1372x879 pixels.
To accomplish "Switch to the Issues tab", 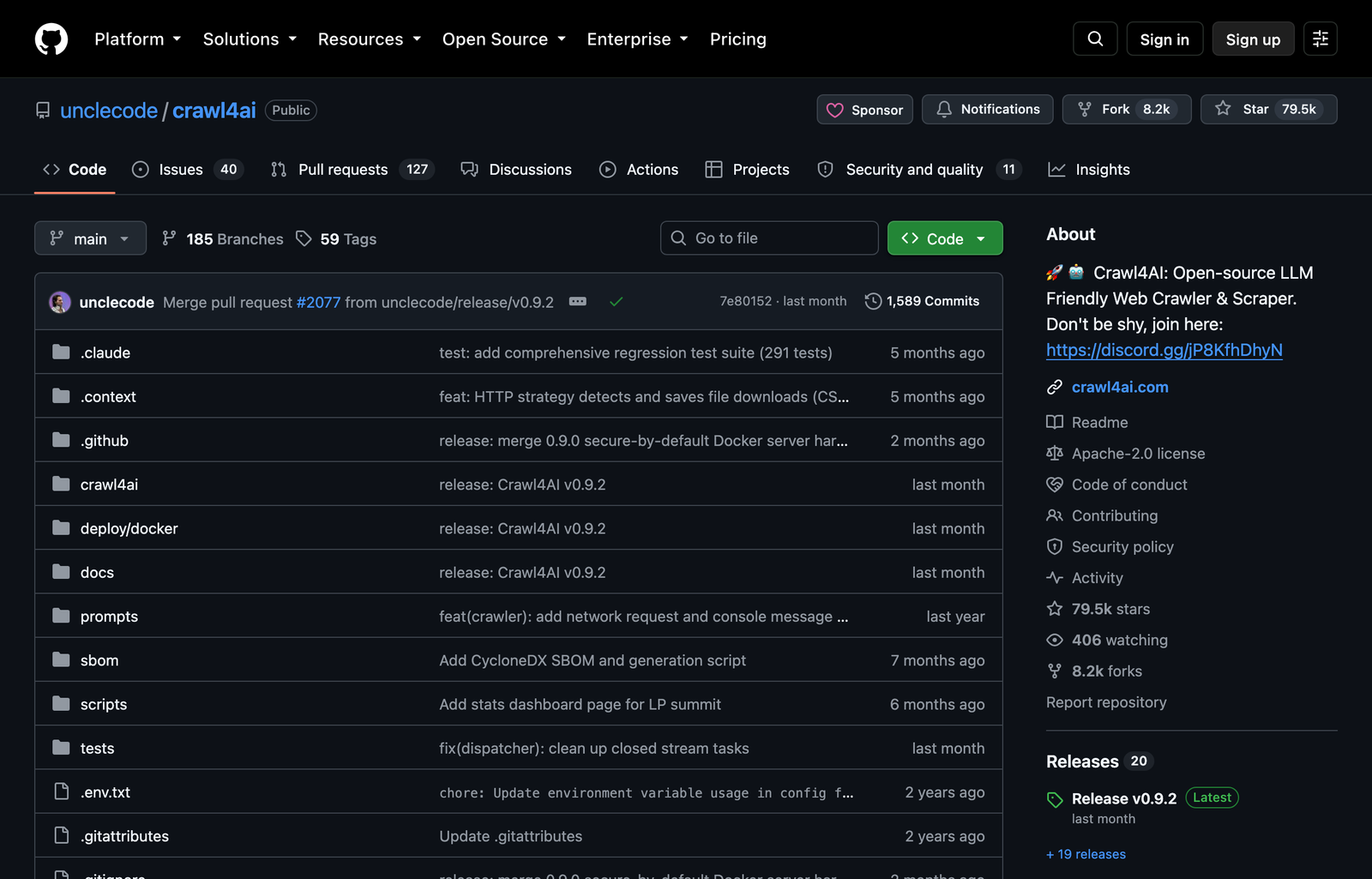I will [188, 170].
